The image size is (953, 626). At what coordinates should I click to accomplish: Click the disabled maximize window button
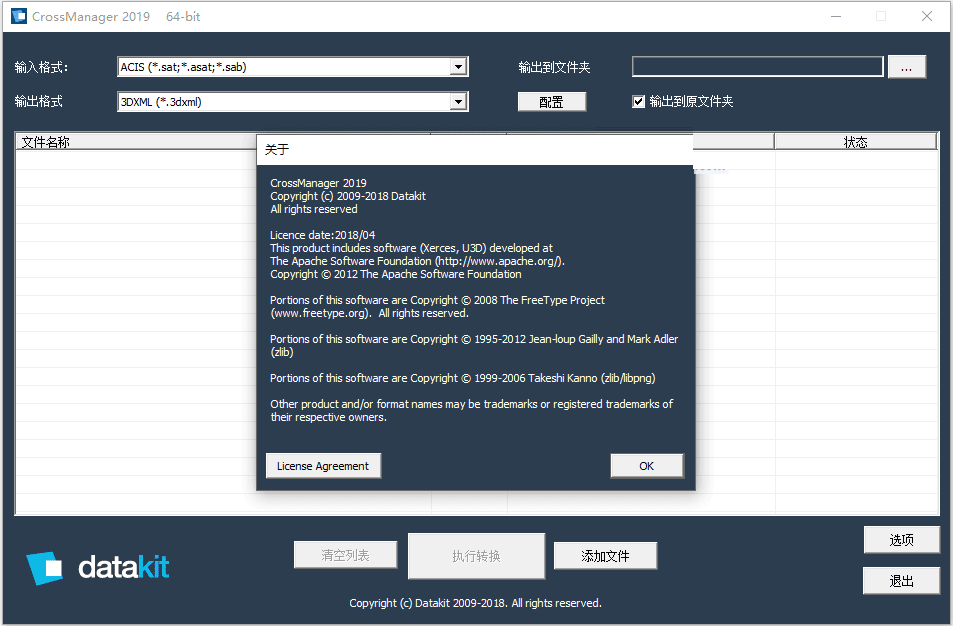[x=881, y=16]
